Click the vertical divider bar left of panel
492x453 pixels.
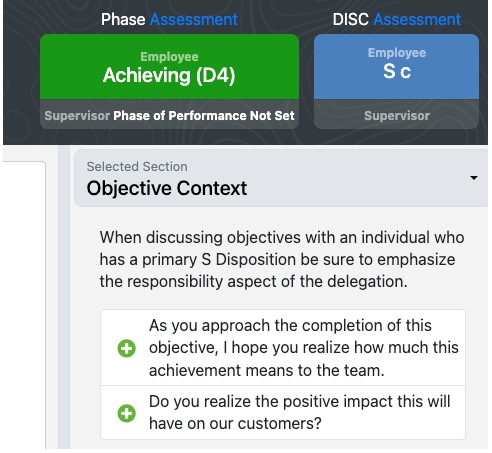[x=64, y=297]
